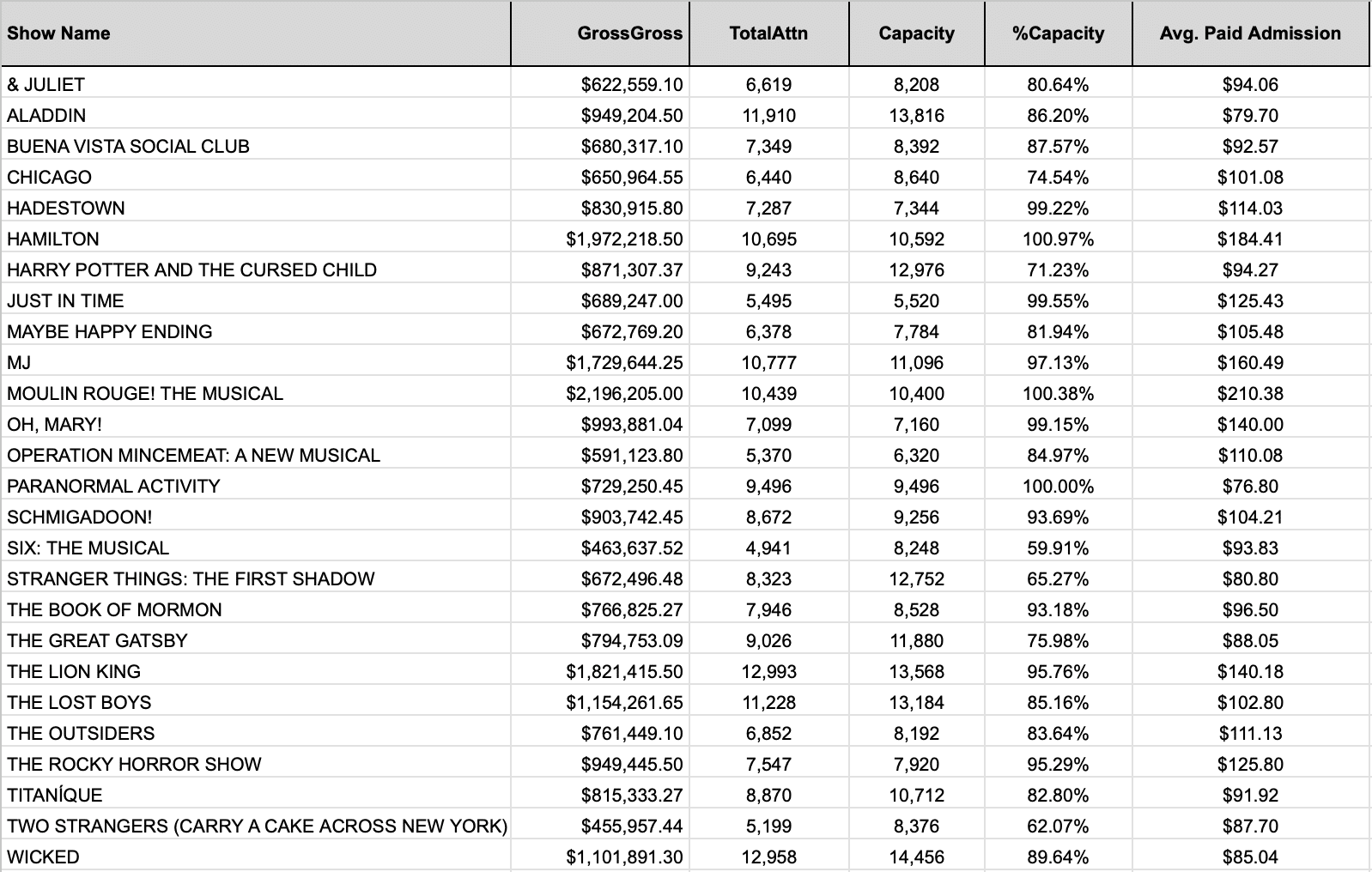Select the PARANORMAL ACTIVITY show cell
This screenshot has height=872, width=1372.
point(256,487)
